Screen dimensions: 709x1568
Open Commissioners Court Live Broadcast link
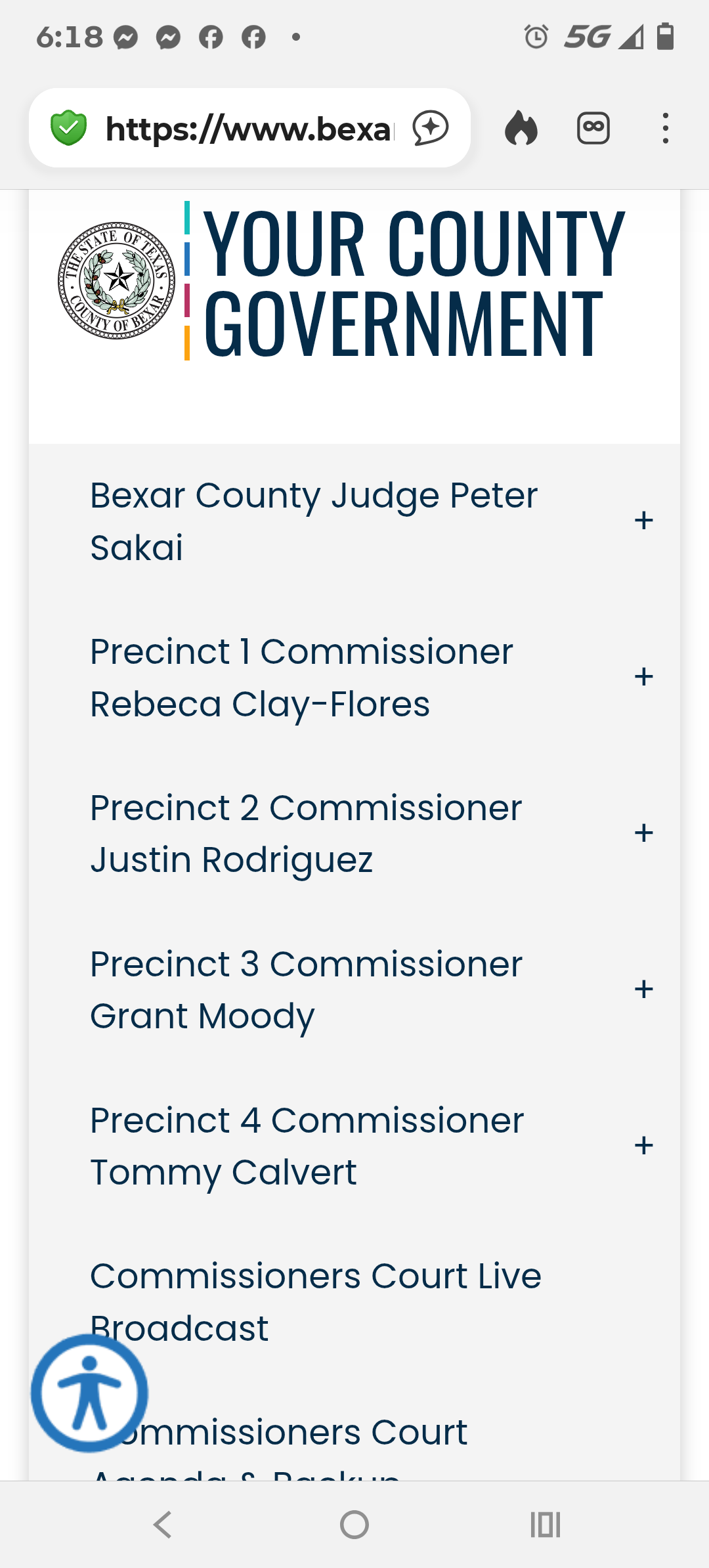click(315, 1301)
